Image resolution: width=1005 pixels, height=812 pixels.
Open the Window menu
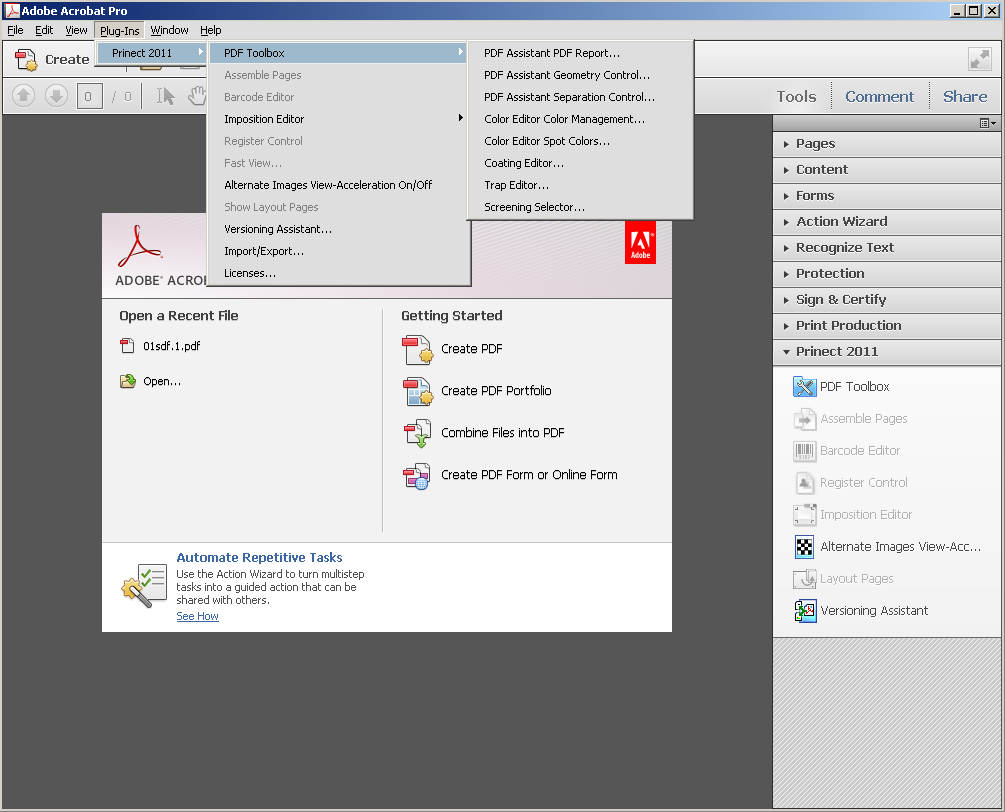169,30
